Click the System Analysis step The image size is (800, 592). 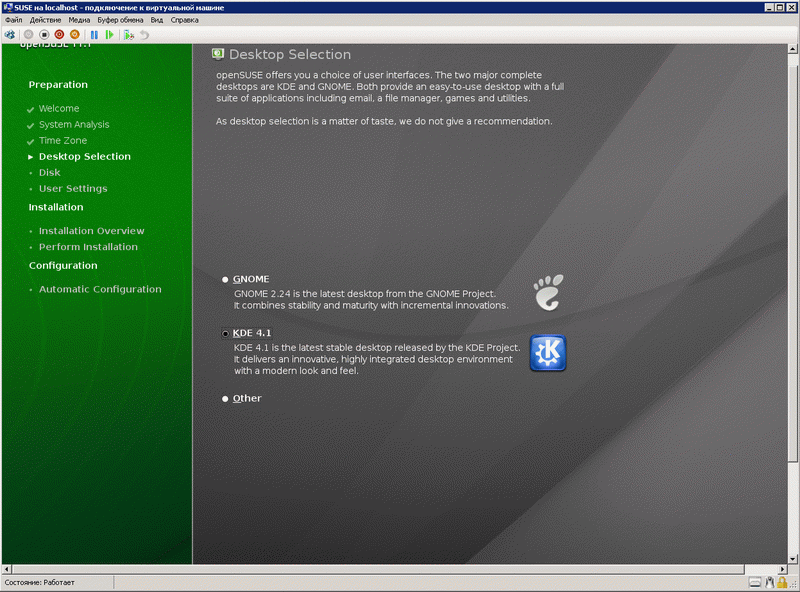[74, 125]
